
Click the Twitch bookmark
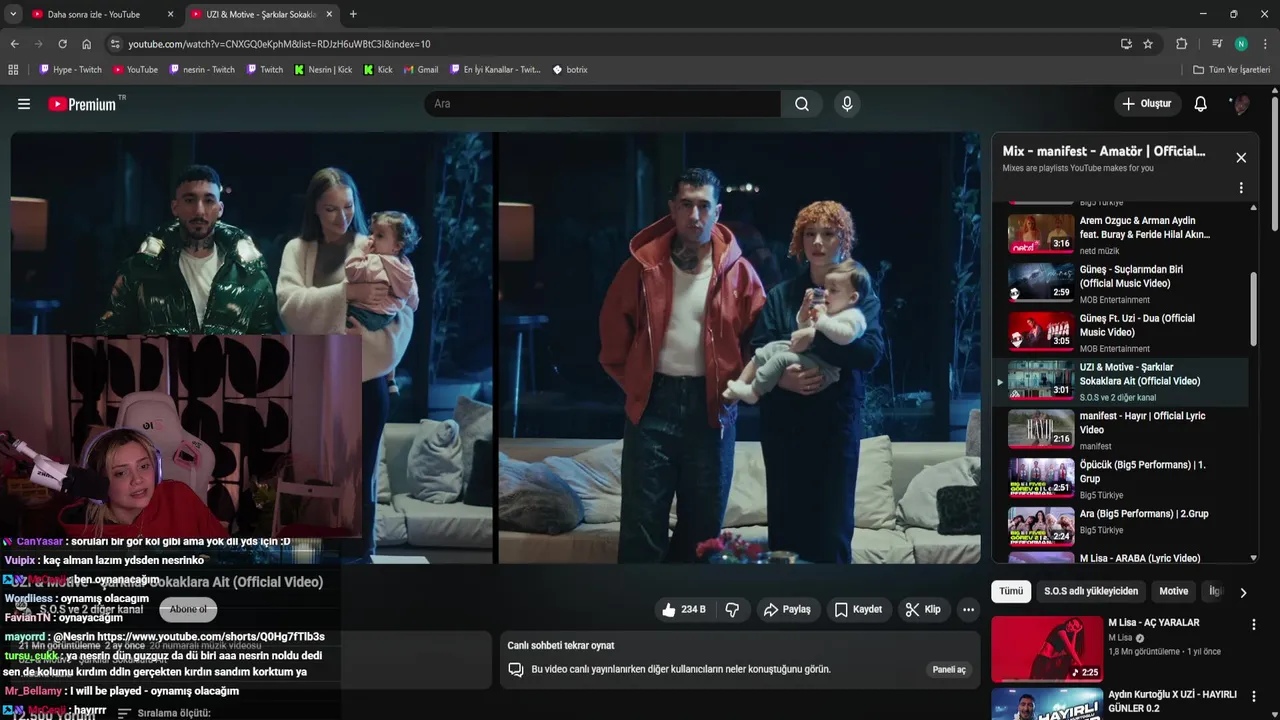pos(264,70)
